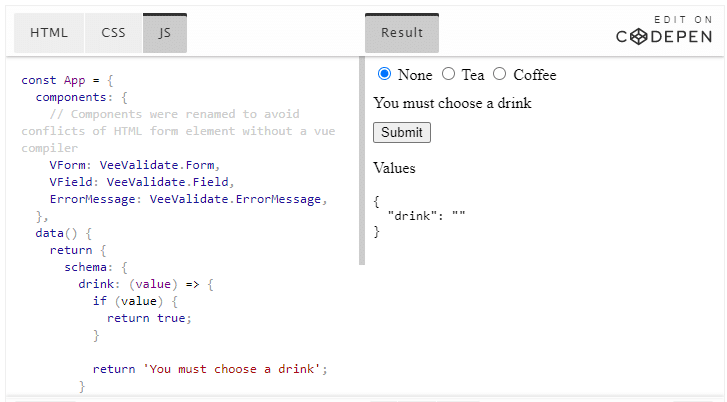The width and height of the screenshot is (727, 402).
Task: Click the 'You must choose a drink' error message
Action: coord(453,103)
